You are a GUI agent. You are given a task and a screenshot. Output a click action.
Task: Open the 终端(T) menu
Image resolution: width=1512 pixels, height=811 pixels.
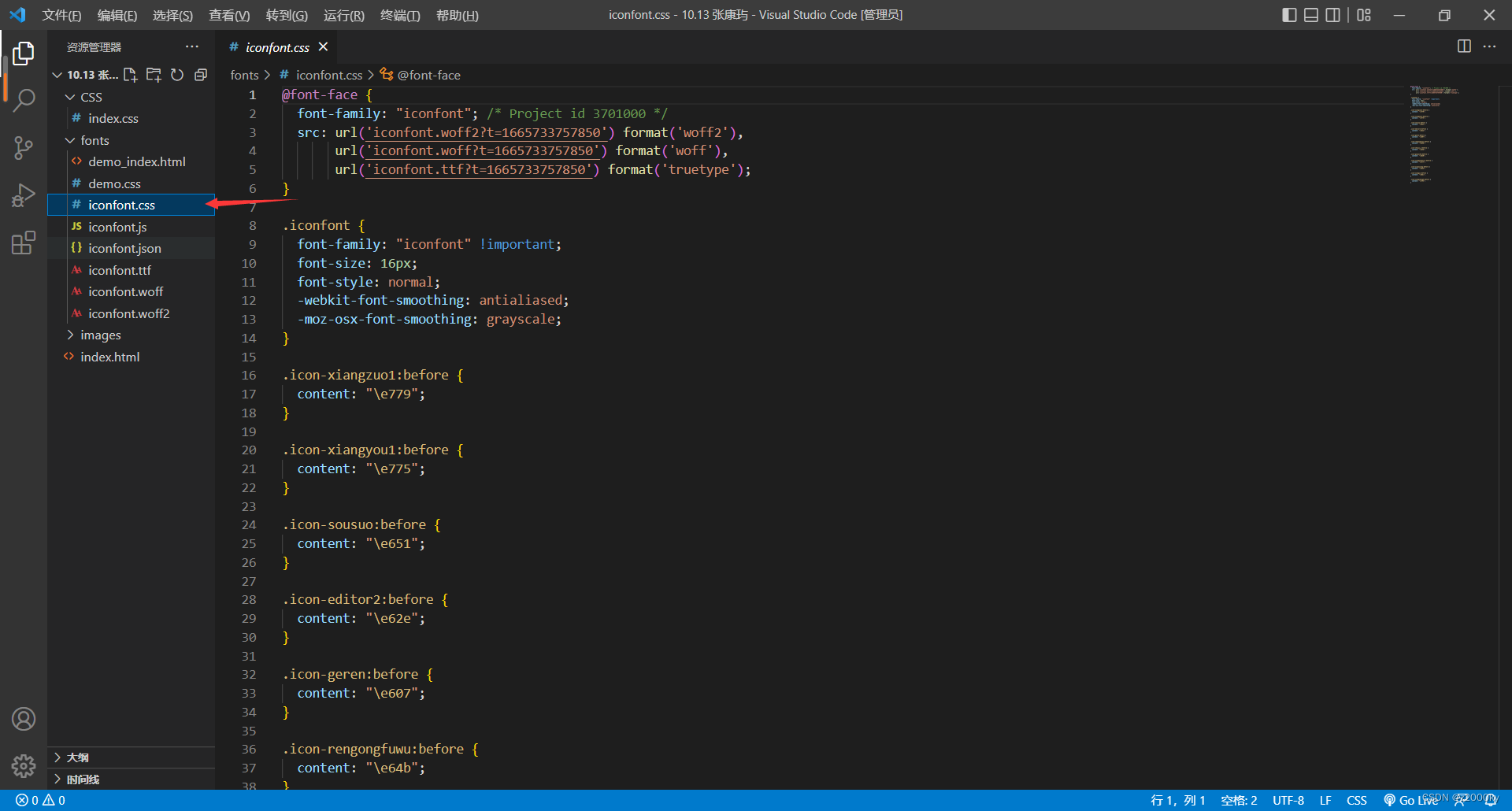pyautogui.click(x=400, y=15)
